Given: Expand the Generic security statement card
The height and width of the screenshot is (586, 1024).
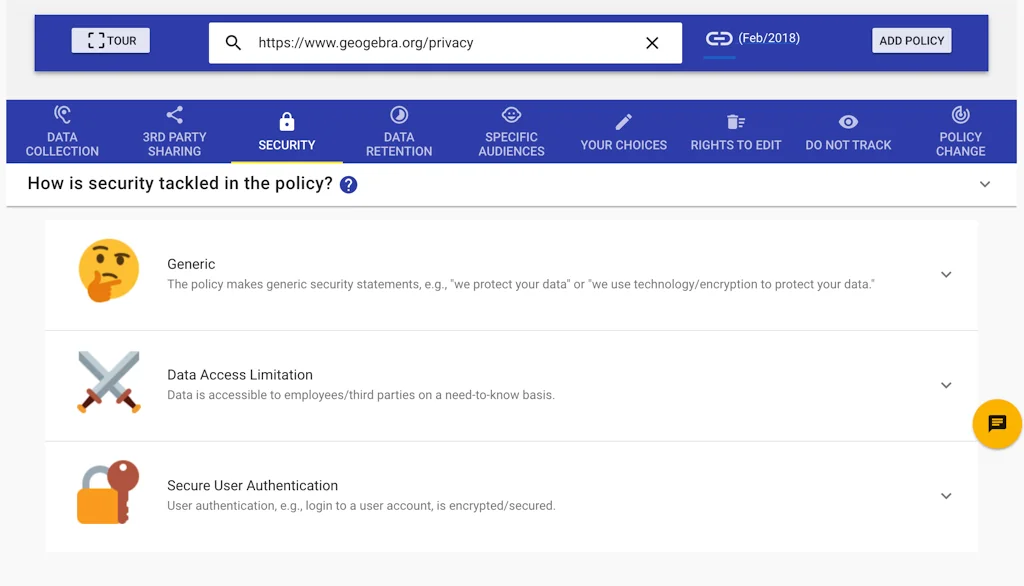Looking at the screenshot, I should 946,274.
